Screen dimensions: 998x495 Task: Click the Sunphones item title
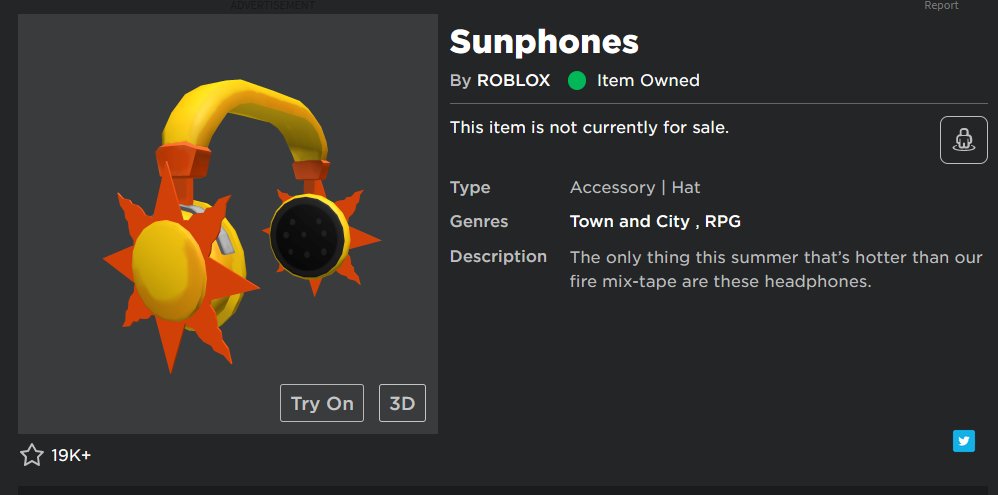544,42
